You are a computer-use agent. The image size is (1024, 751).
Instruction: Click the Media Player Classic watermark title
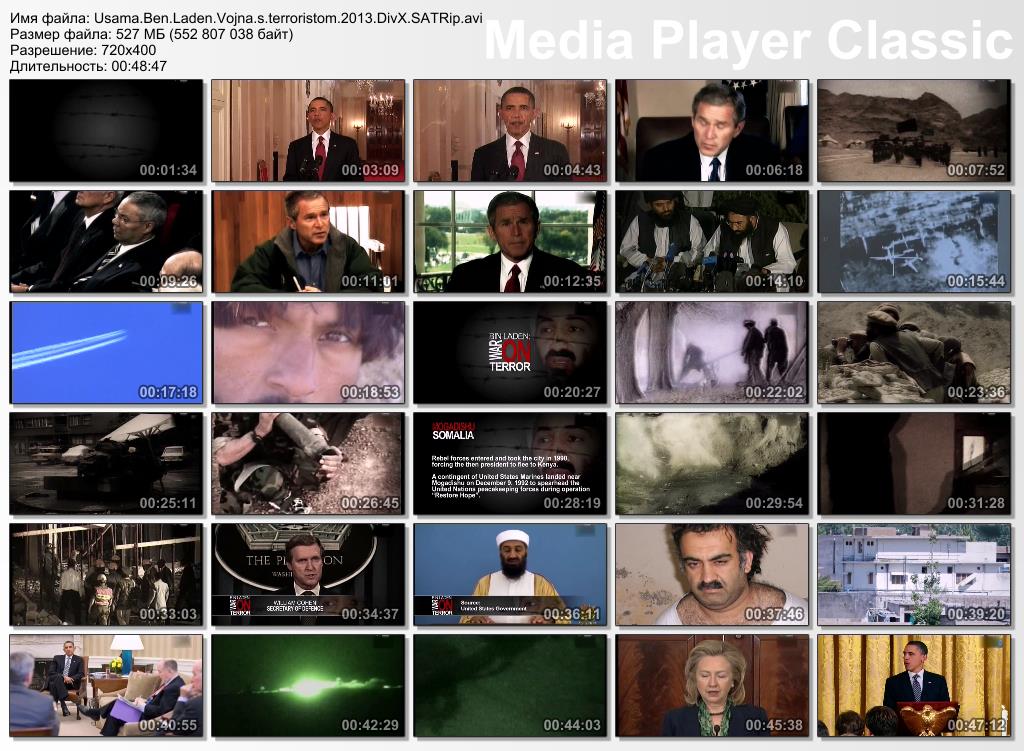point(748,41)
